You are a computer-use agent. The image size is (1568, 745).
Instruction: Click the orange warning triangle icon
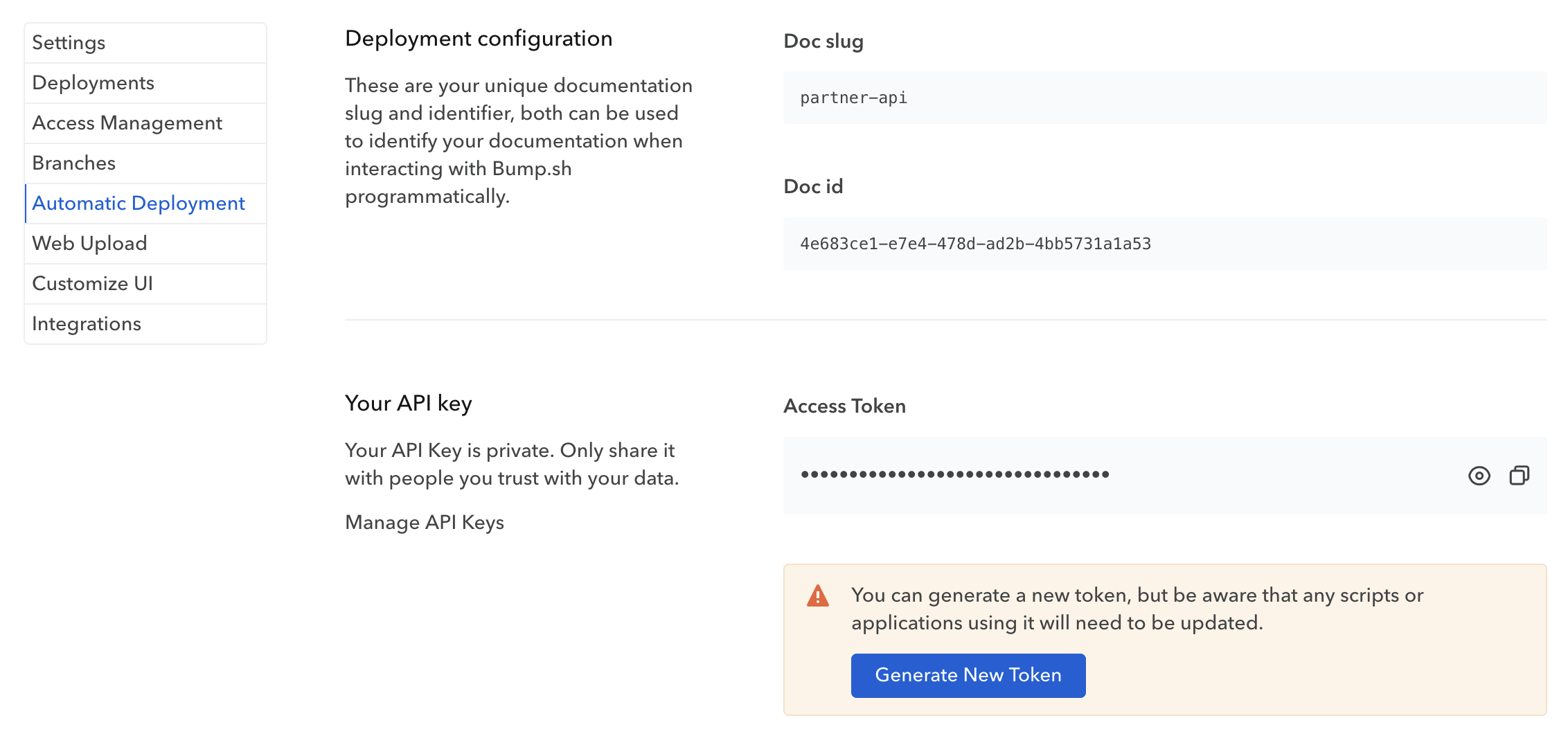click(818, 596)
